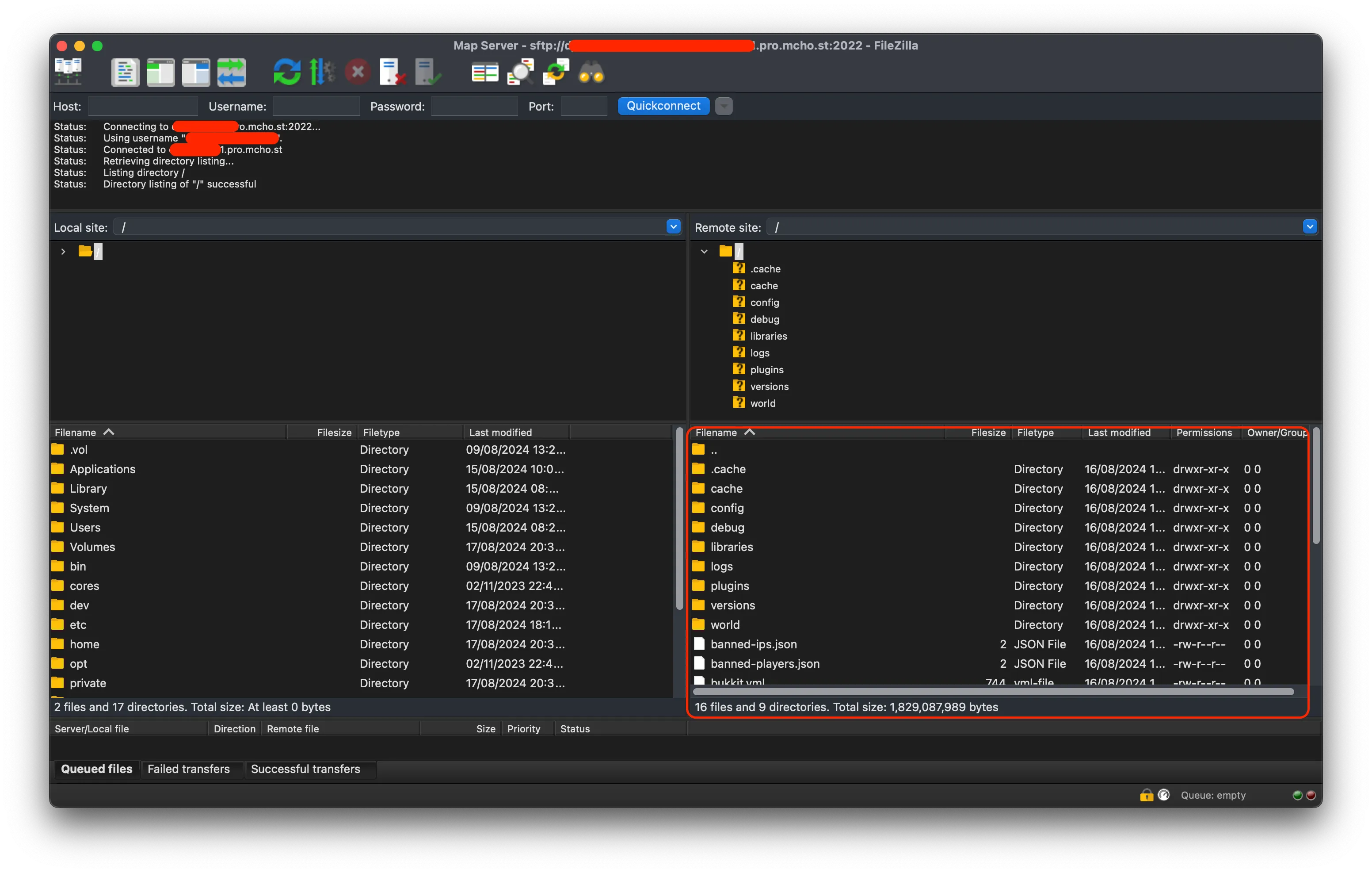Viewport: 1372px width, 873px height.
Task: Select Users folder in local list
Action: (x=361, y=528)
